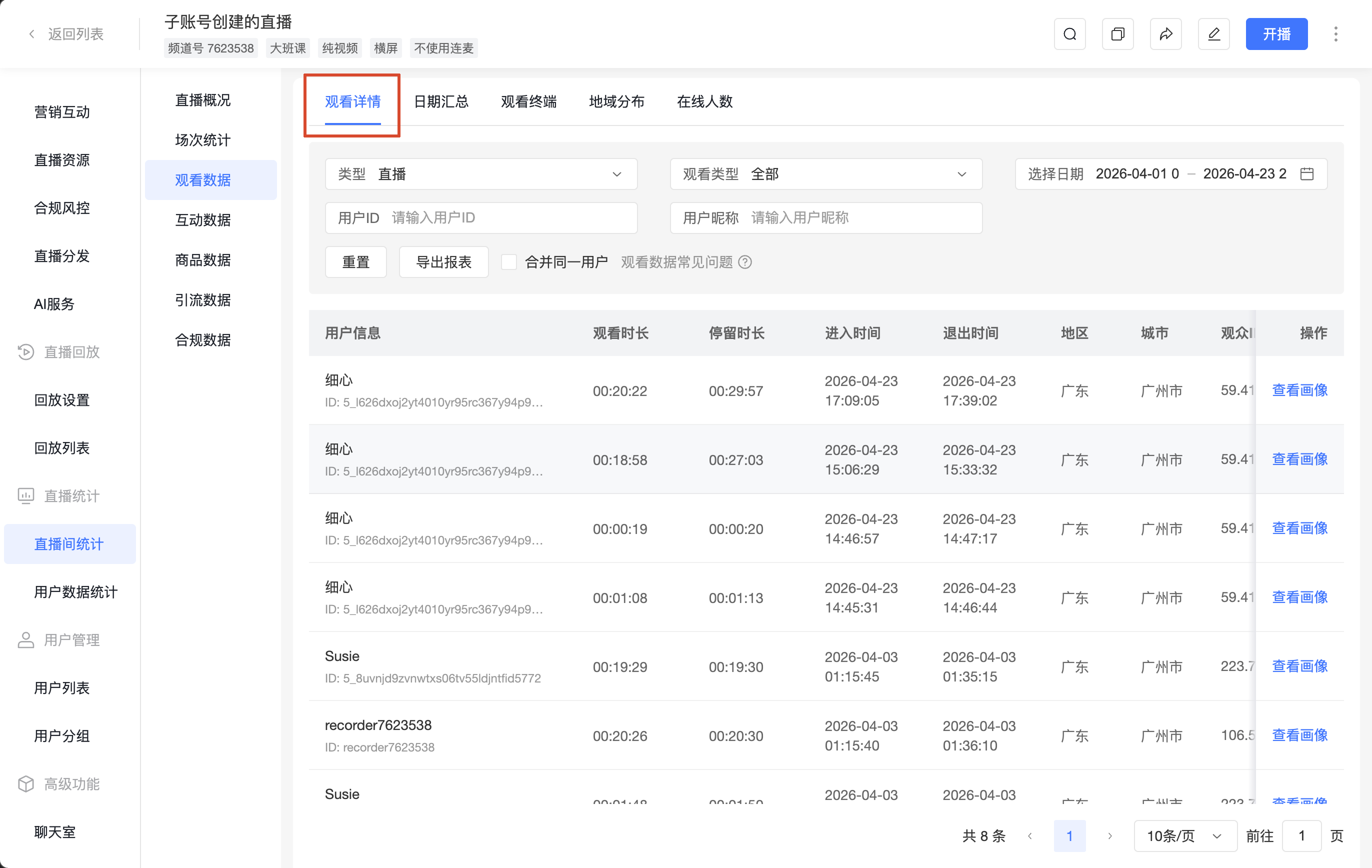Click the copy channel icon in header
Image resolution: width=1372 pixels, height=868 pixels.
tap(1117, 34)
